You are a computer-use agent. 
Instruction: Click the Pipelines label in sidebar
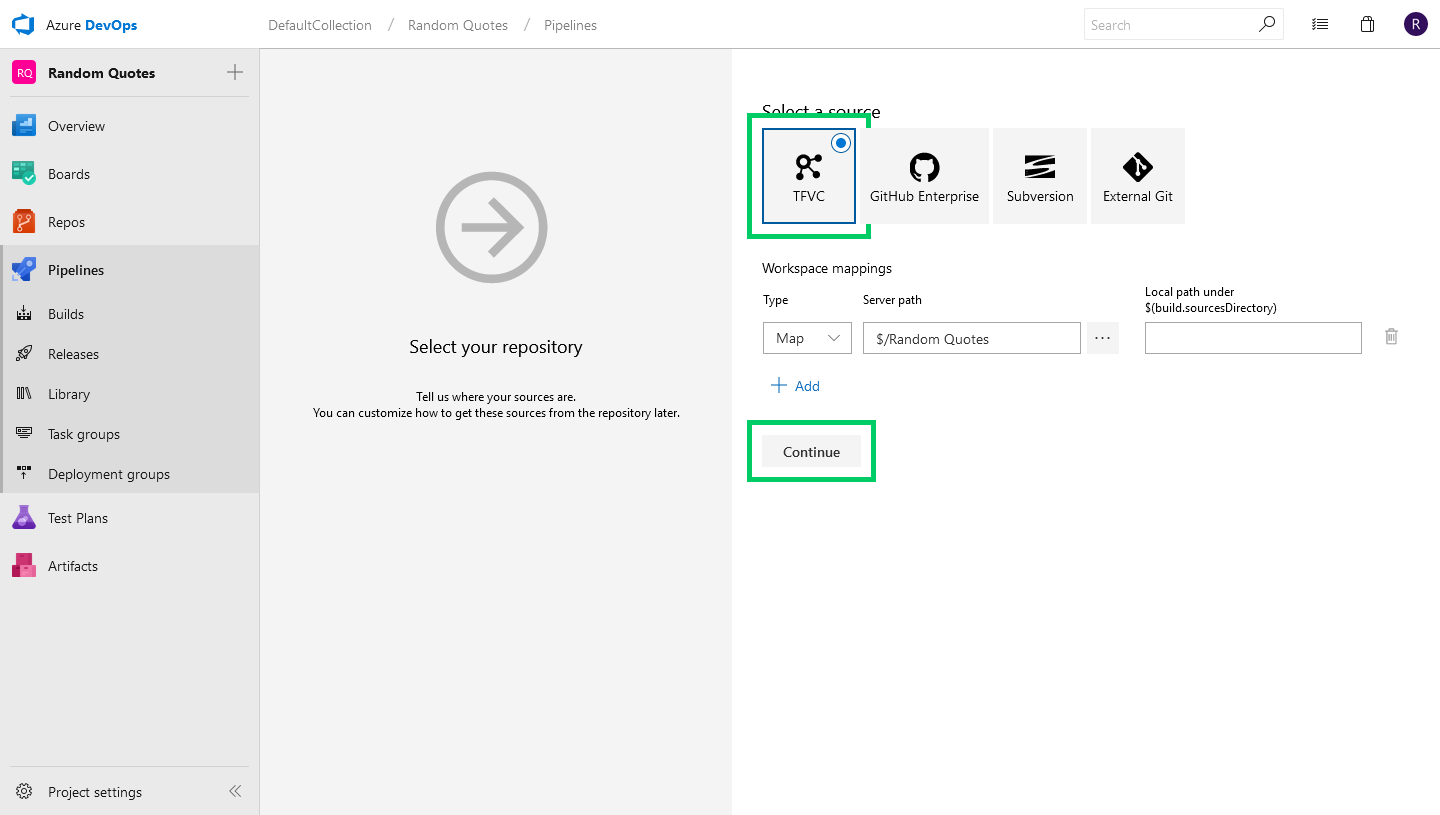[76, 270]
